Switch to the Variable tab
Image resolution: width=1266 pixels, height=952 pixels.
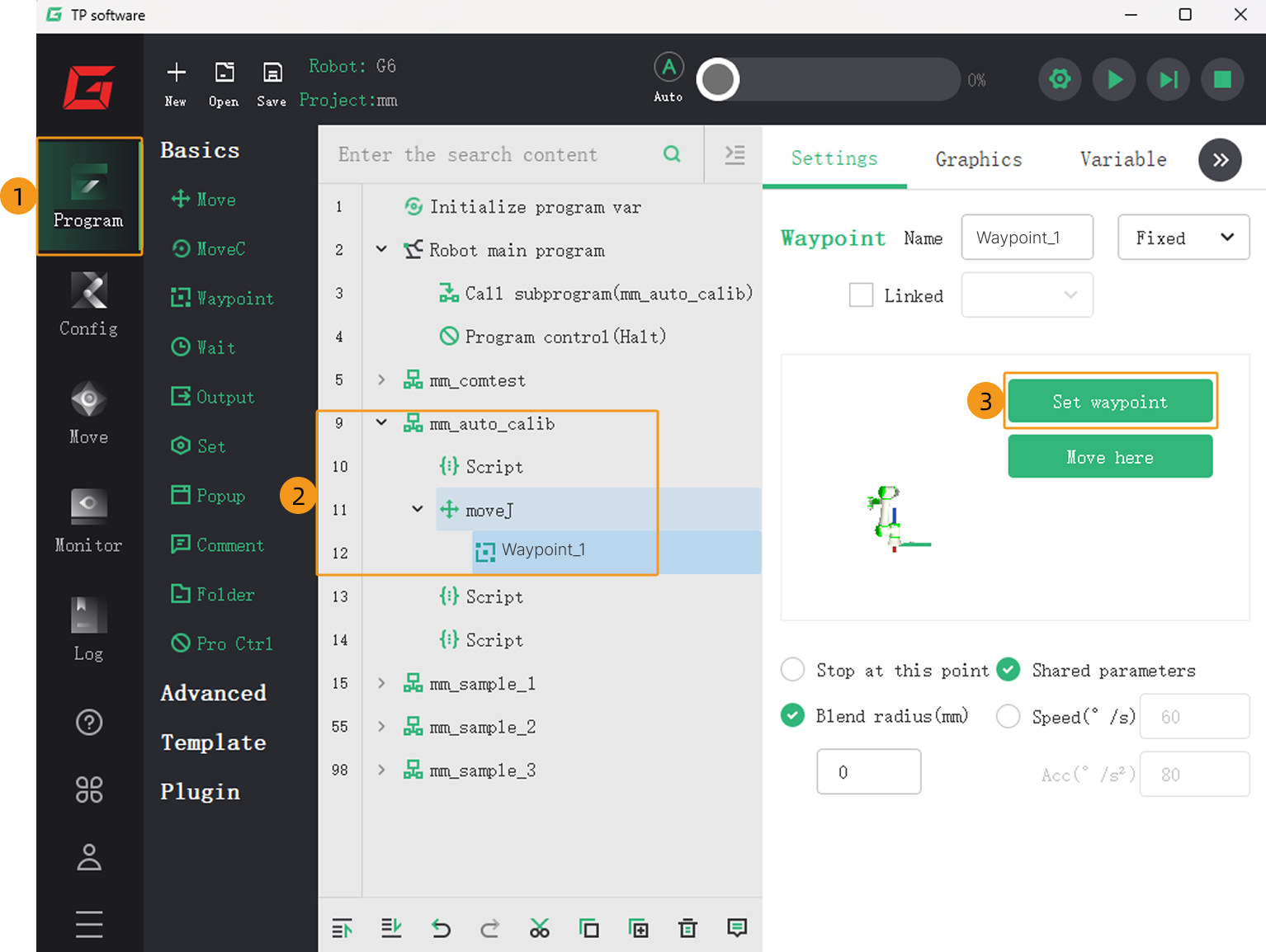click(1122, 159)
